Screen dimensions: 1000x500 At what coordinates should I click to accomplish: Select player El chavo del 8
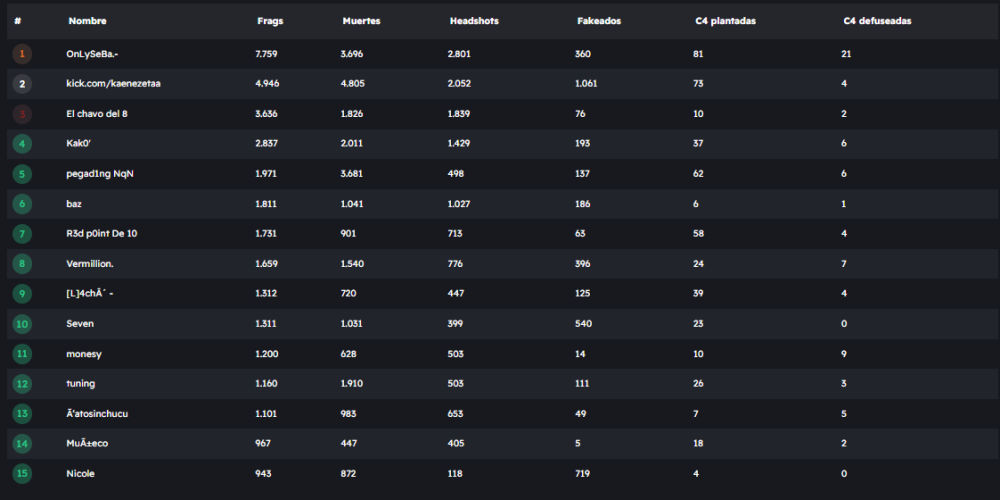pyautogui.click(x=96, y=114)
